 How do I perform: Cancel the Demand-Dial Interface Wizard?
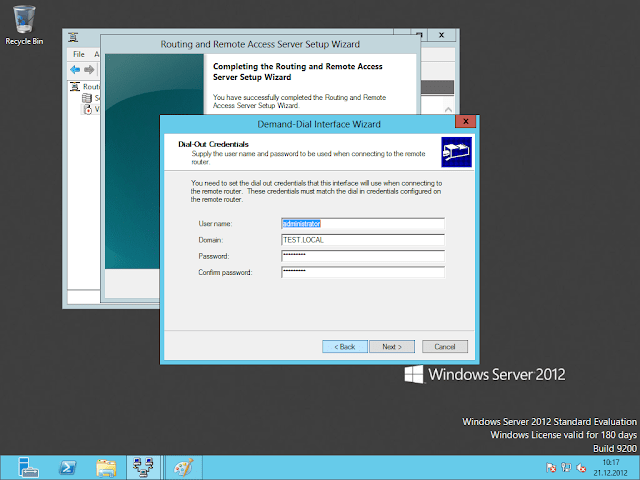444,347
